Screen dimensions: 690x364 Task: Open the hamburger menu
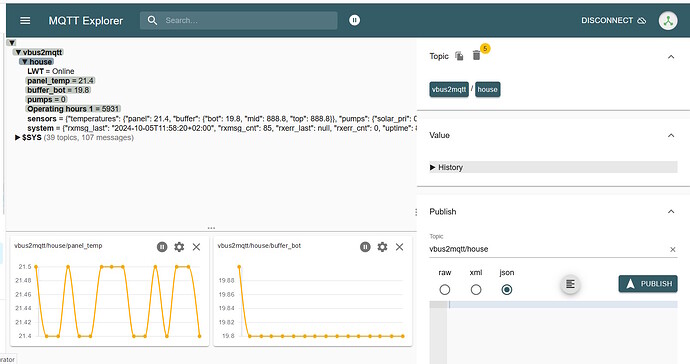click(x=25, y=21)
